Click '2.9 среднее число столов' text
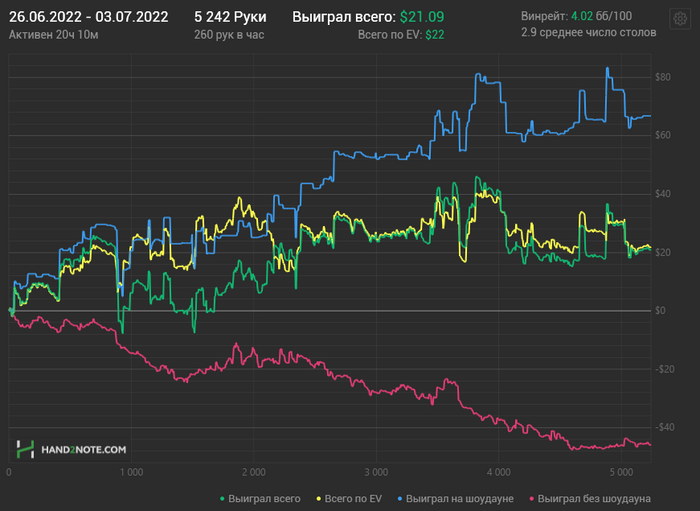 tap(588, 32)
